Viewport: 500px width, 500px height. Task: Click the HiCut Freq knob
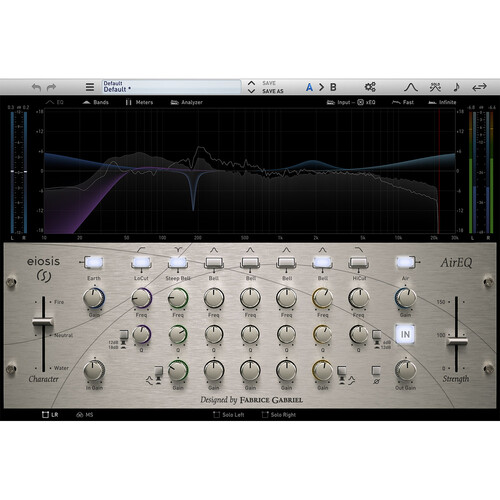tap(359, 298)
